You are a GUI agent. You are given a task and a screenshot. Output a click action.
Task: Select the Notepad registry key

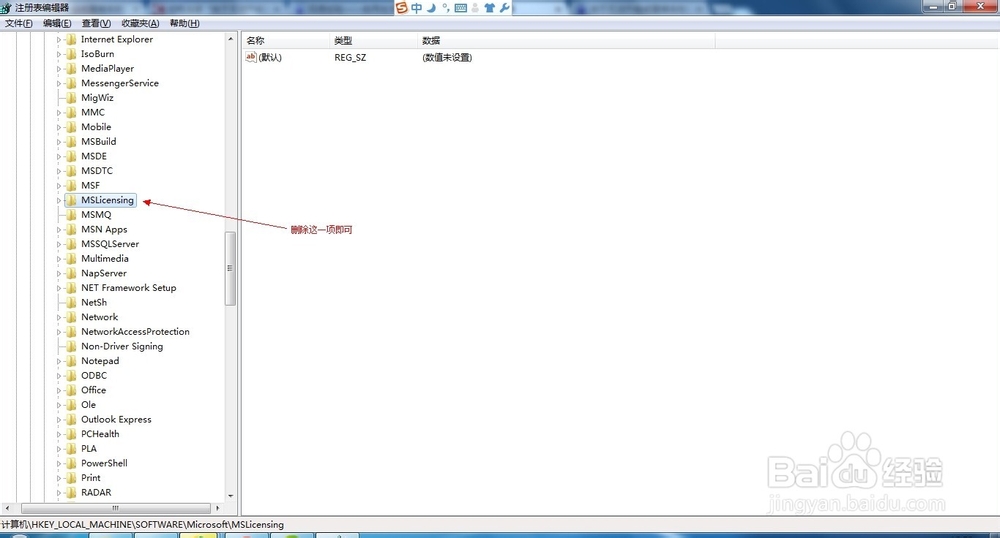[x=100, y=361]
